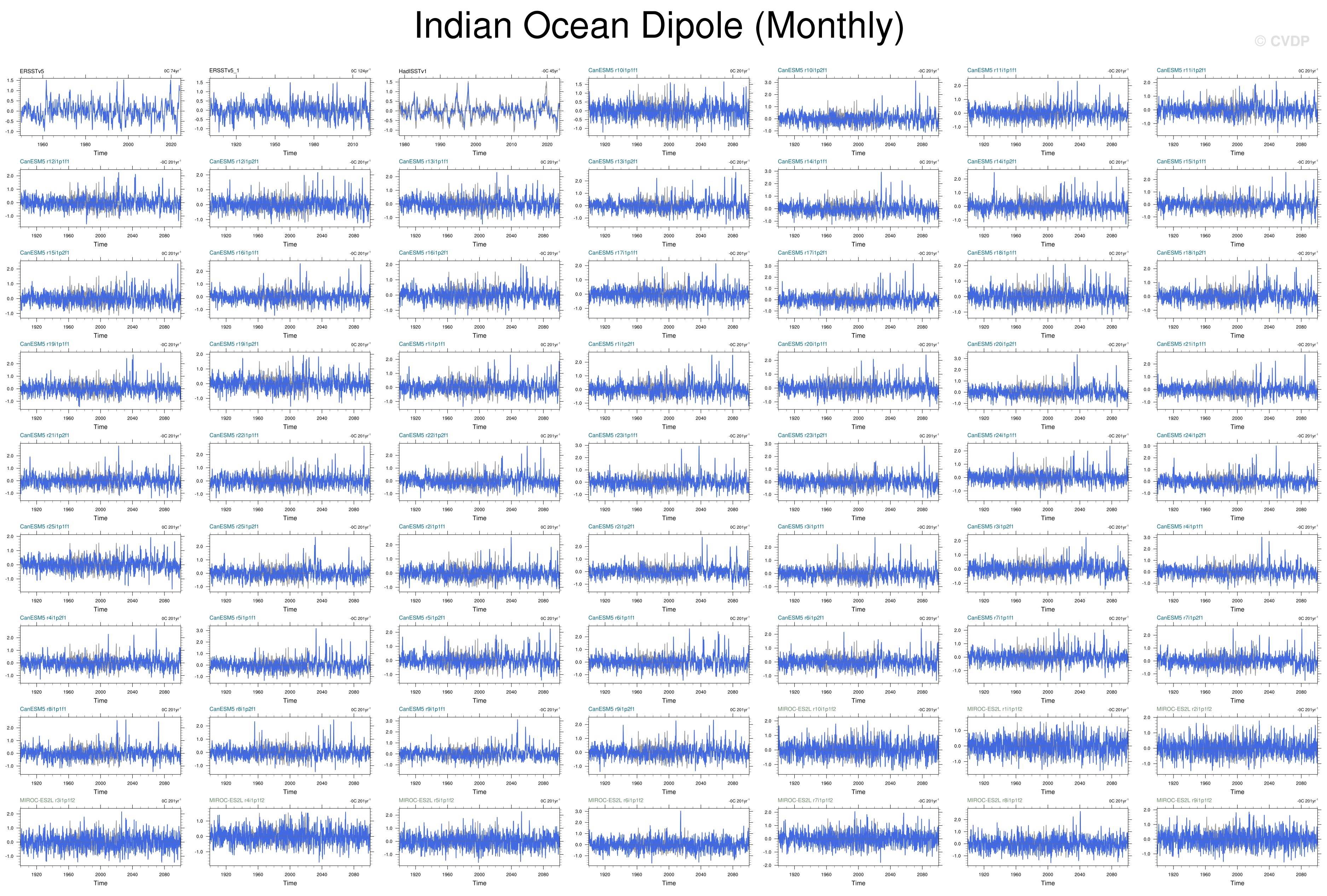Click the CanESM5 r20i1p2f1 title label
This screenshot has height=896, width=1327.
(991, 344)
